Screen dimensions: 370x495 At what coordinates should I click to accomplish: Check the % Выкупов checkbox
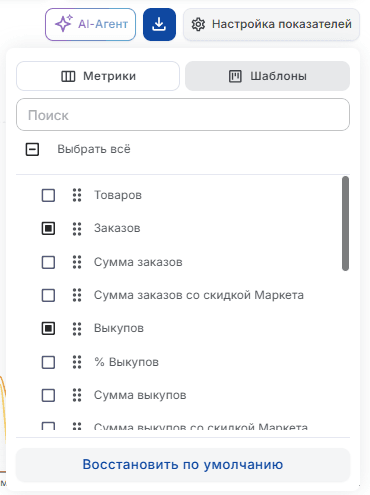[48, 362]
